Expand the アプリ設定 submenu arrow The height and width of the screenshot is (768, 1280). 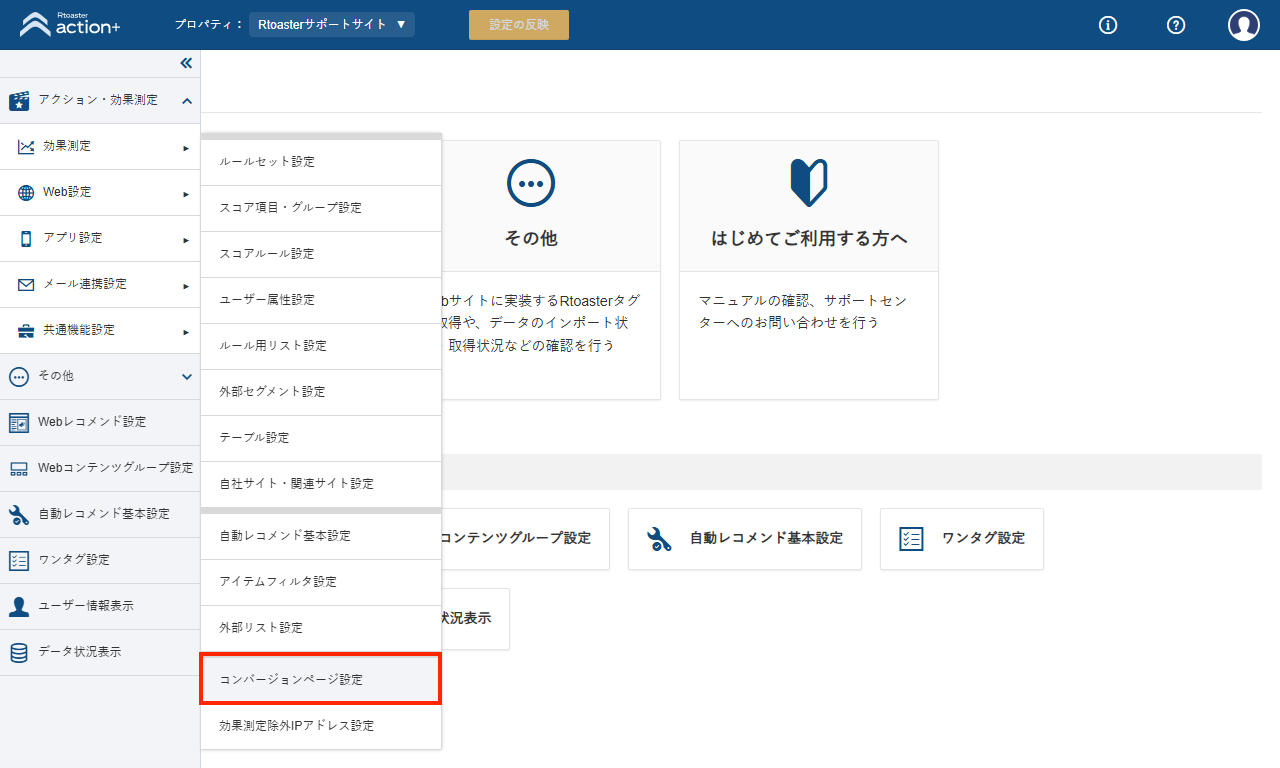click(x=186, y=240)
